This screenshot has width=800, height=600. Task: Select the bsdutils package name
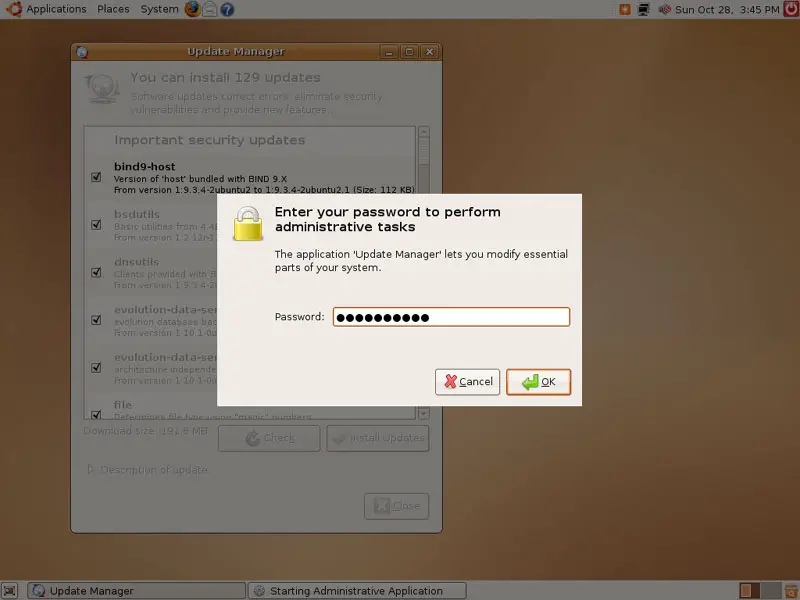click(137, 214)
